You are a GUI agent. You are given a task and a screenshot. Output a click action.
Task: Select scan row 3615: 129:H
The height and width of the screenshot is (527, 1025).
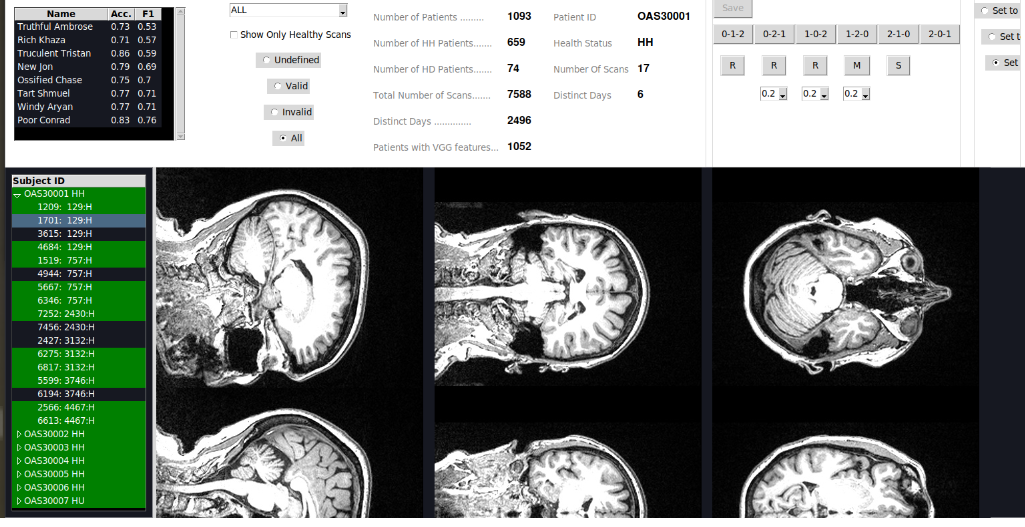coord(78,234)
